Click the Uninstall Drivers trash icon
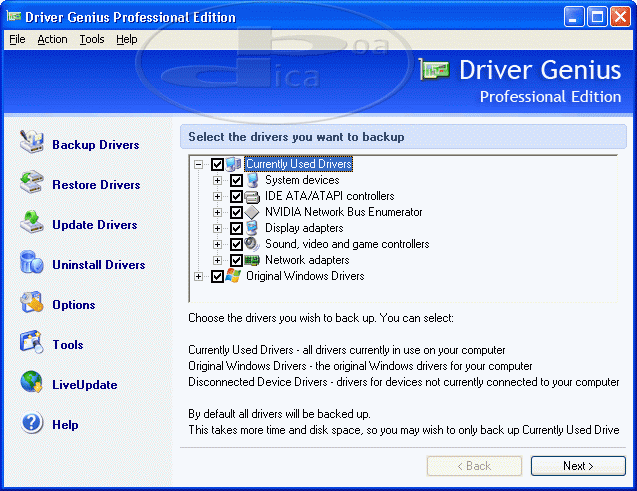Viewport: 637px width, 491px height. tap(32, 264)
